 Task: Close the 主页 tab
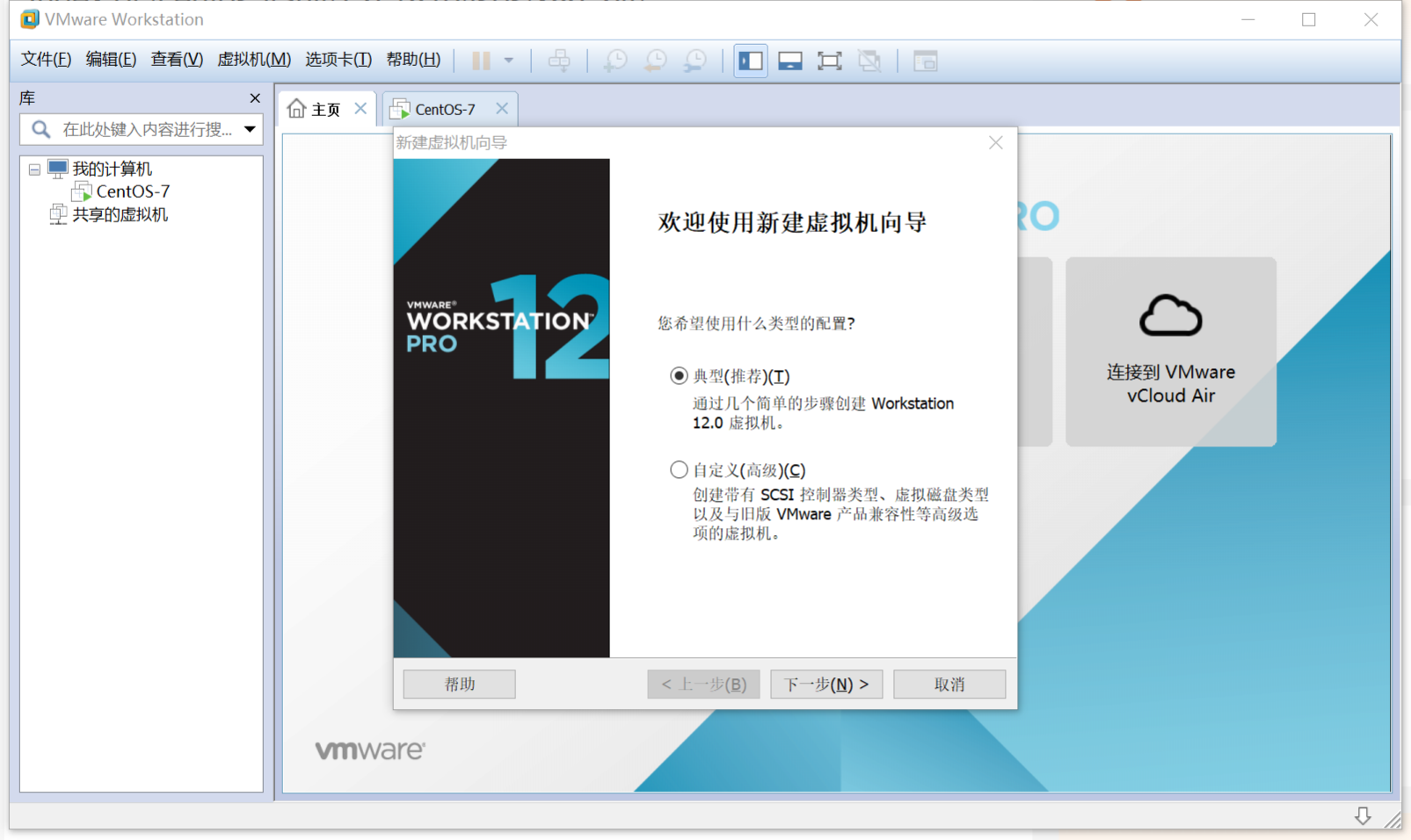(x=360, y=108)
